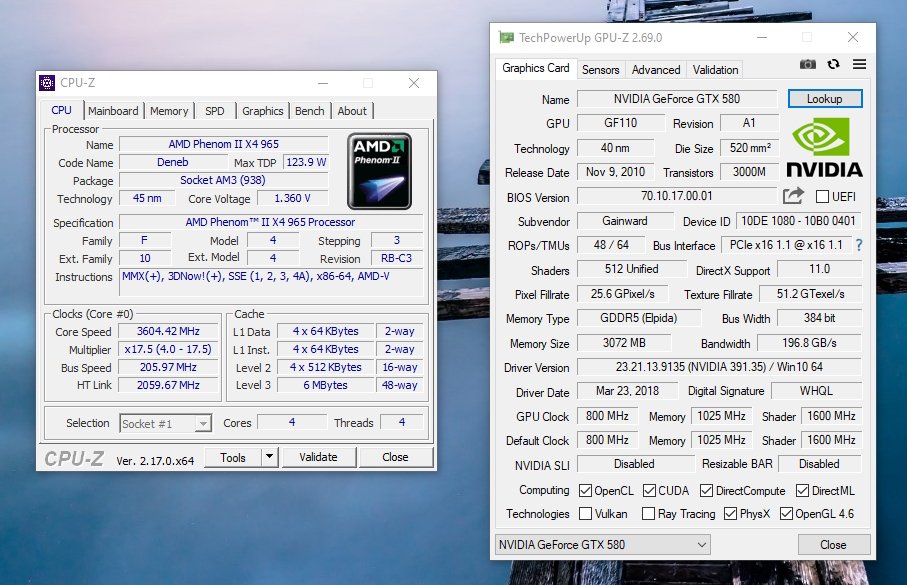Toggle the PhysX checkbox
The height and width of the screenshot is (585, 907).
pos(731,514)
